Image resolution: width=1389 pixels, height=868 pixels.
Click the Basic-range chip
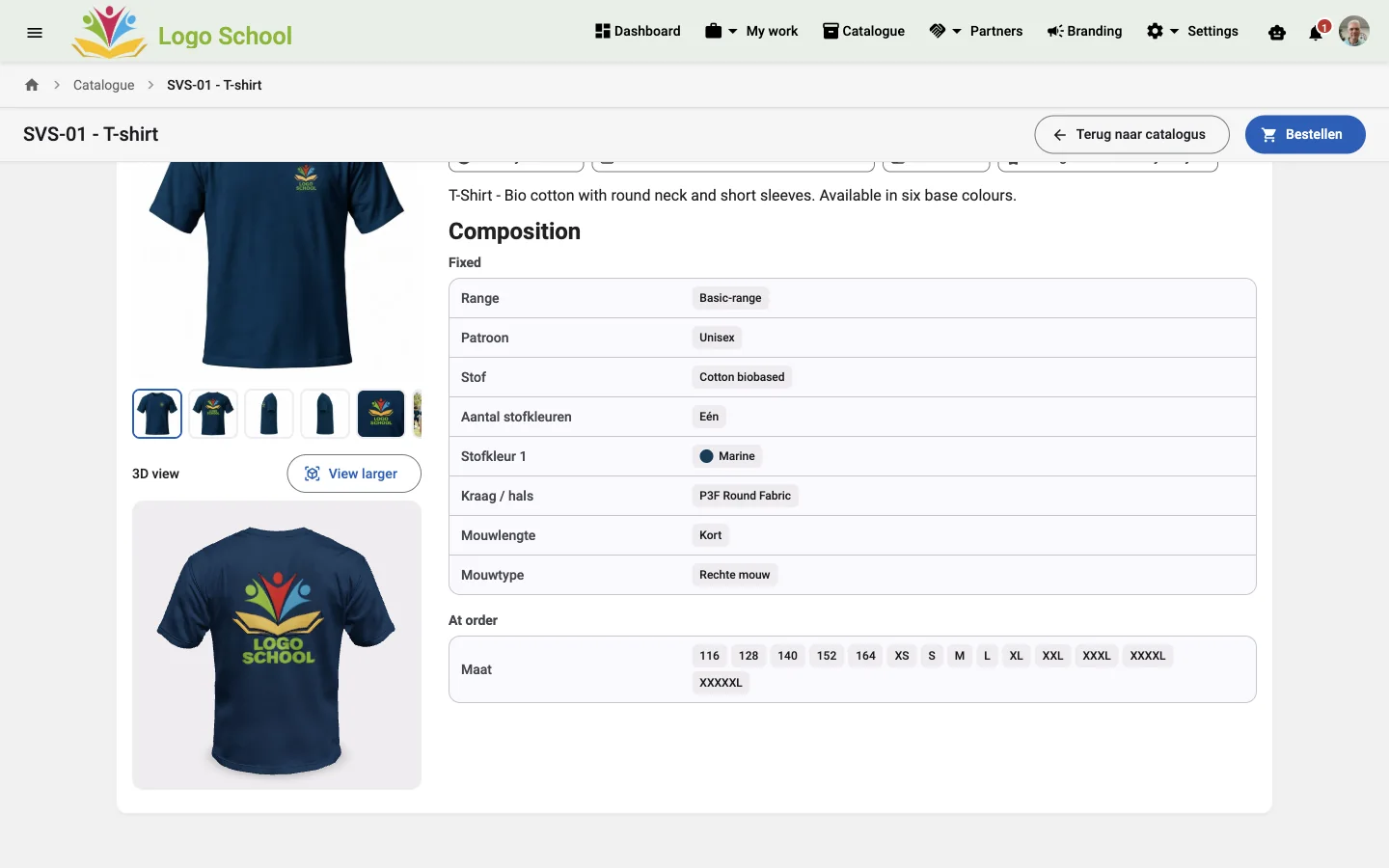(x=730, y=298)
